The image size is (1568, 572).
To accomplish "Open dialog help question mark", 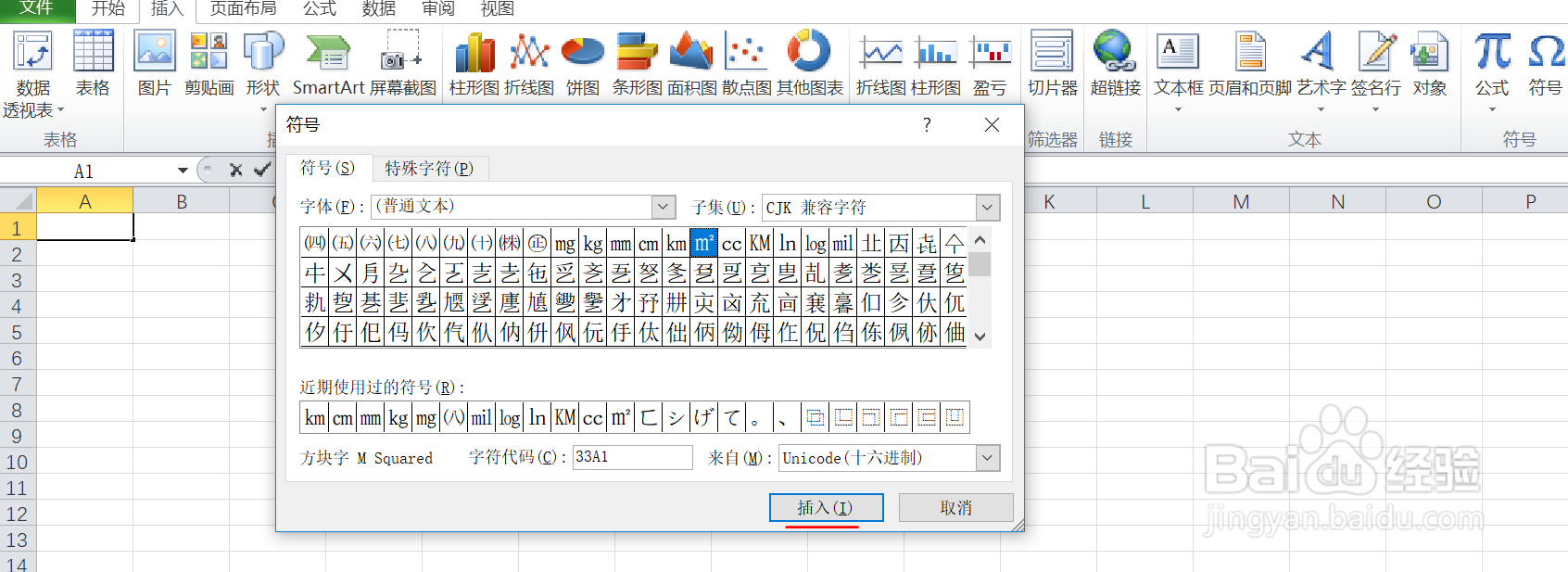I will [927, 124].
